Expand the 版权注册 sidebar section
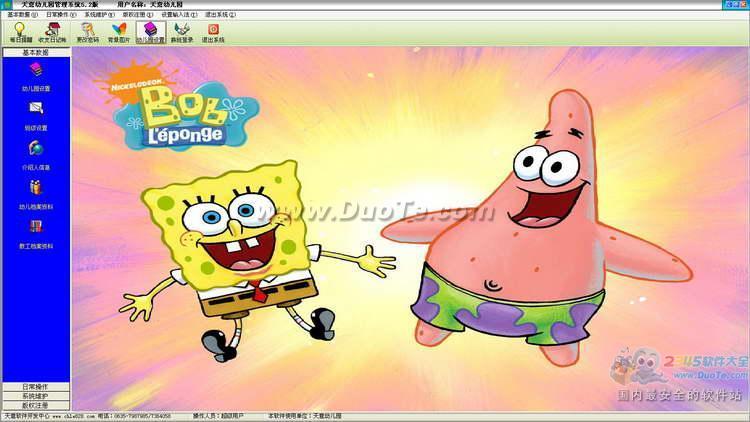 [36, 405]
